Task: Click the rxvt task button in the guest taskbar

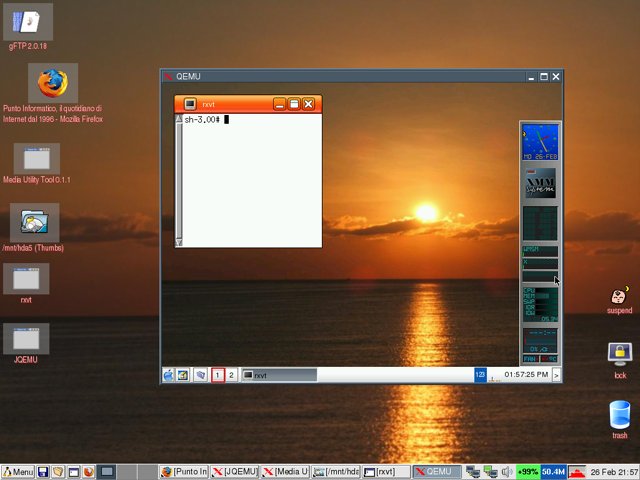Action: coord(279,375)
